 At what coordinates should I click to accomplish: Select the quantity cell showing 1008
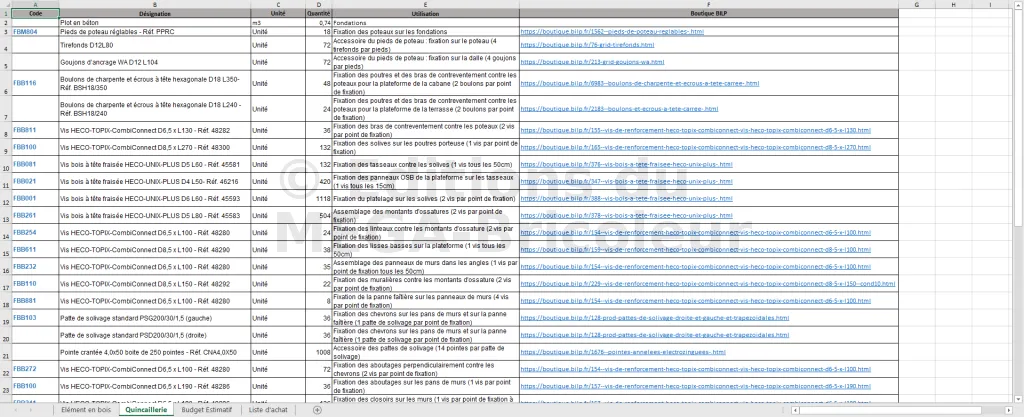click(319, 352)
